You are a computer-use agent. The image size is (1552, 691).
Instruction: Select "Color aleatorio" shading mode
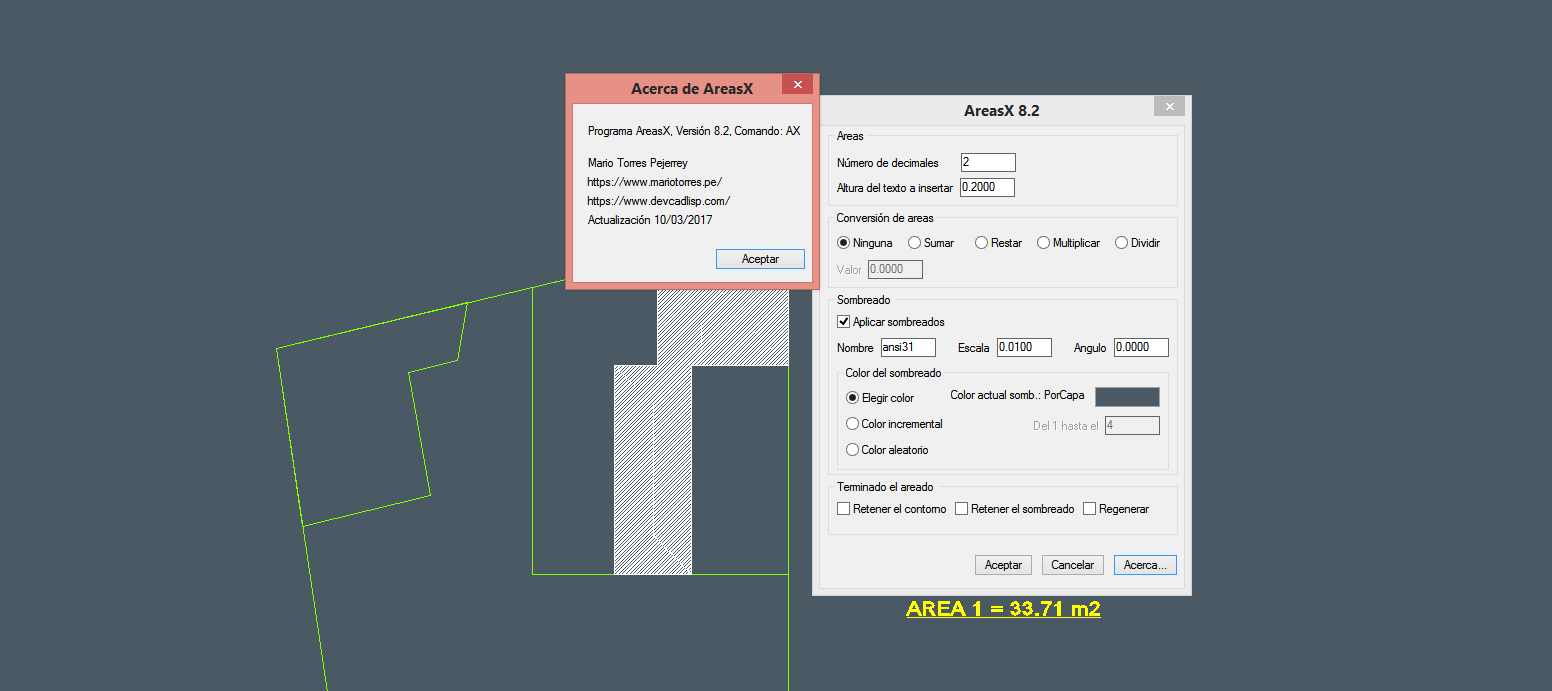[x=852, y=449]
